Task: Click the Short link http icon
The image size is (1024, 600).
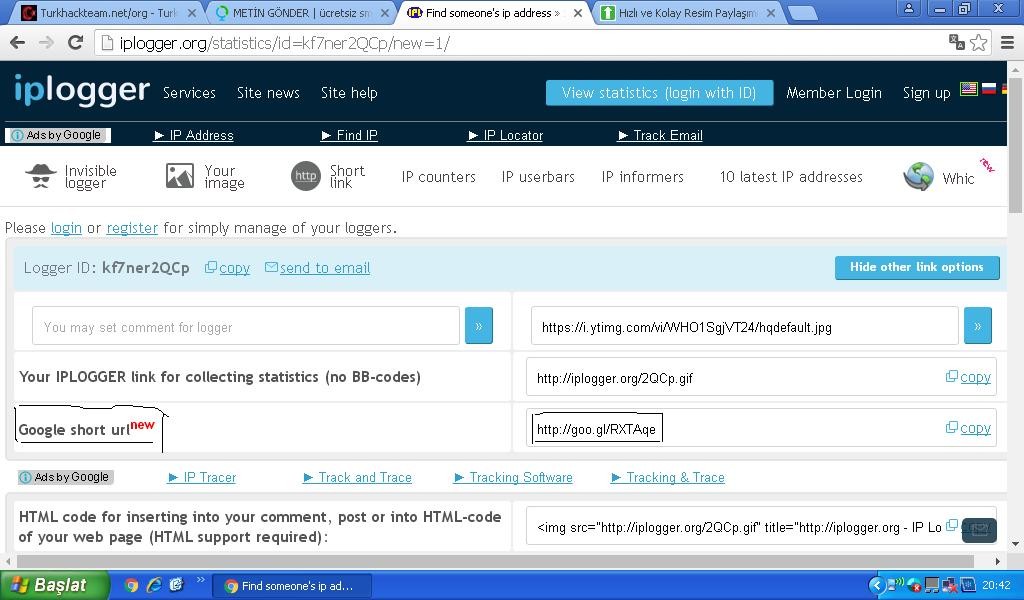Action: 306,176
